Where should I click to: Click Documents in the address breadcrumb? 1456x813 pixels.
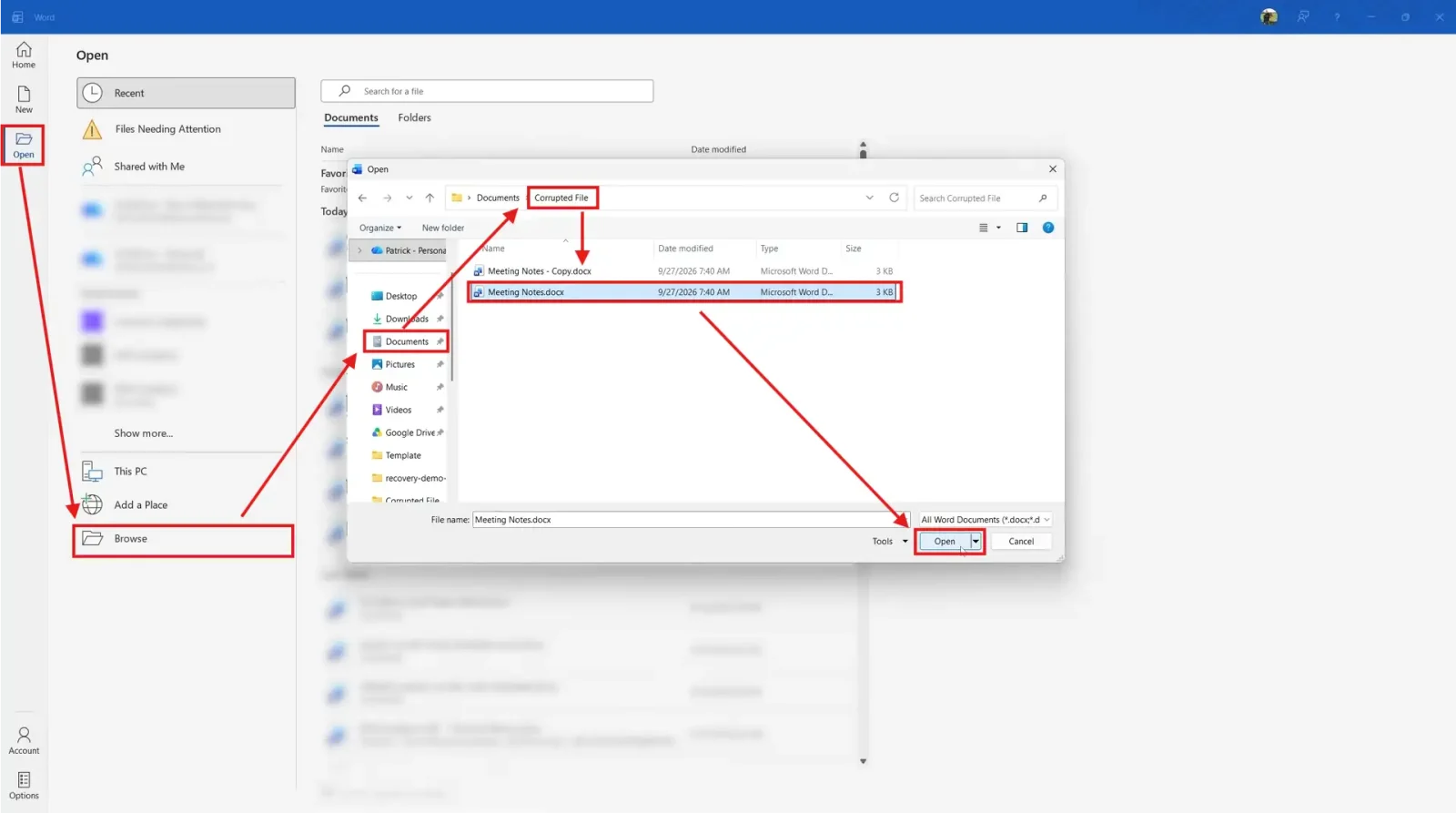click(x=498, y=198)
